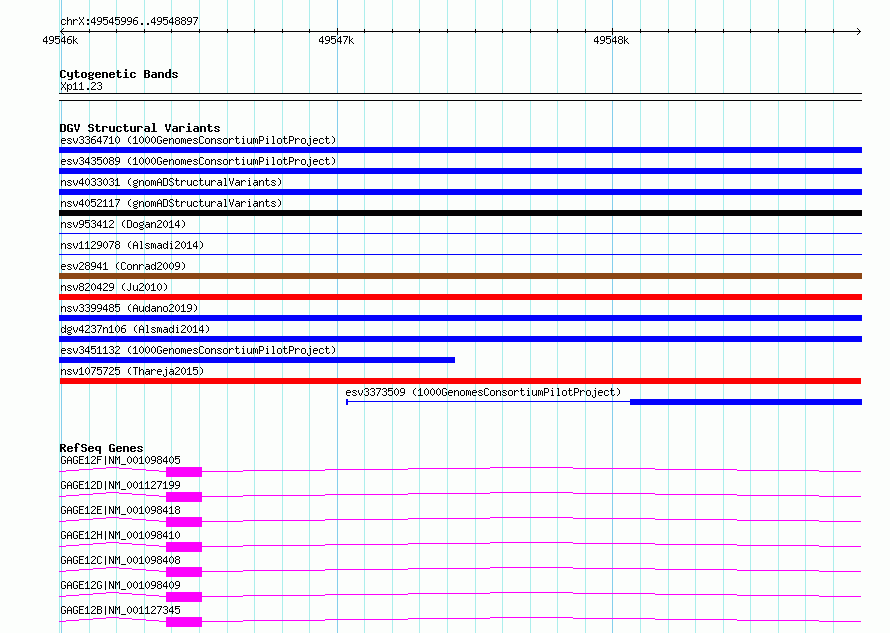The height and width of the screenshot is (633, 890).
Task: Click the dgv4237n106 blue bar
Action: tap(460, 339)
